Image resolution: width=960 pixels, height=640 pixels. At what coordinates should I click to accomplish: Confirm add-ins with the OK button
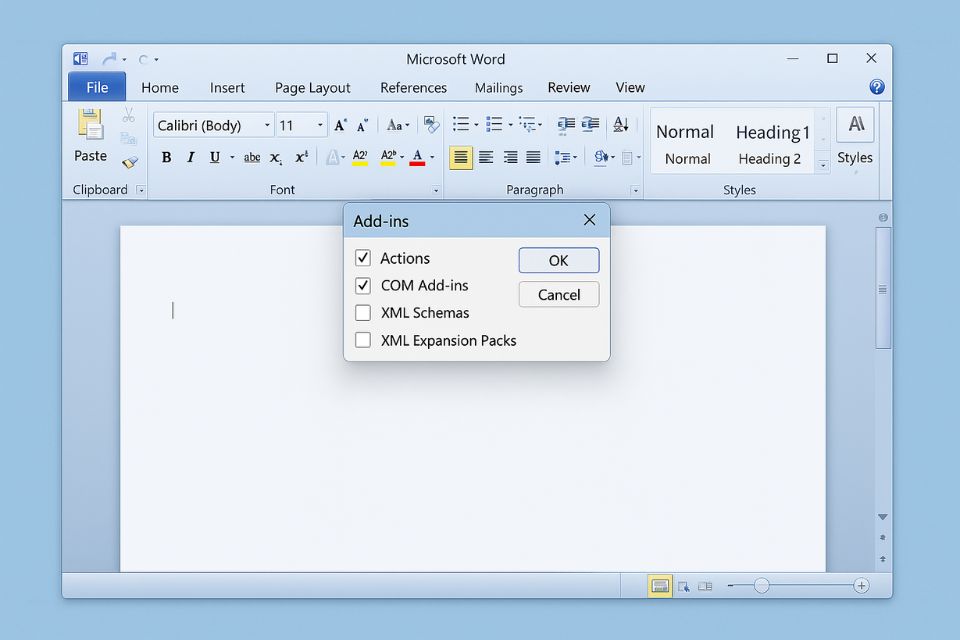point(558,260)
